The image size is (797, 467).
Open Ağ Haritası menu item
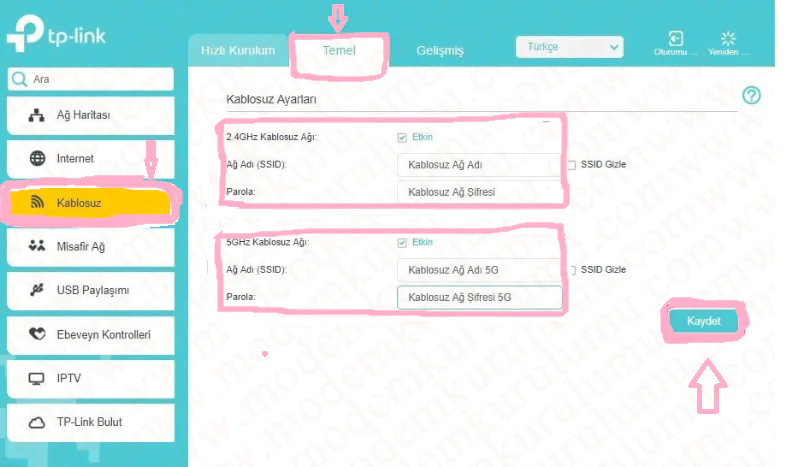click(x=90, y=115)
